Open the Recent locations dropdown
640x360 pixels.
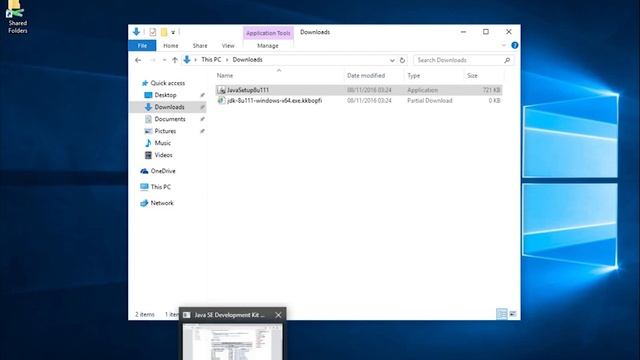(164, 60)
